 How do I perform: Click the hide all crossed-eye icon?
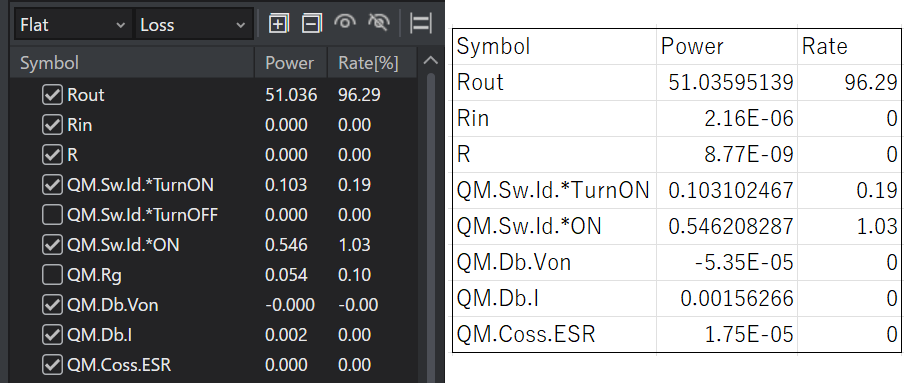pyautogui.click(x=379, y=23)
